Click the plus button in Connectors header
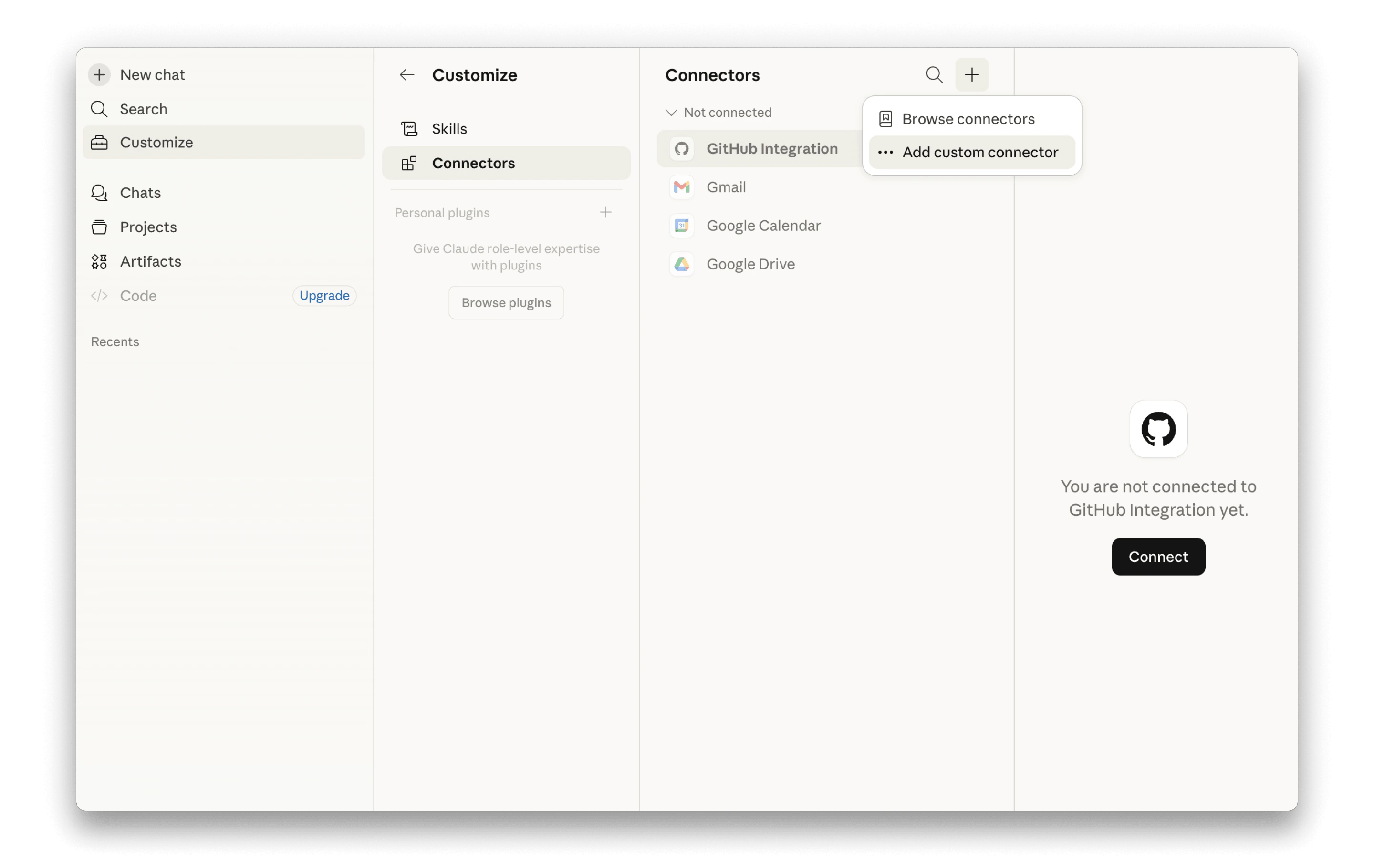Image resolution: width=1374 pixels, height=868 pixels. [x=972, y=75]
